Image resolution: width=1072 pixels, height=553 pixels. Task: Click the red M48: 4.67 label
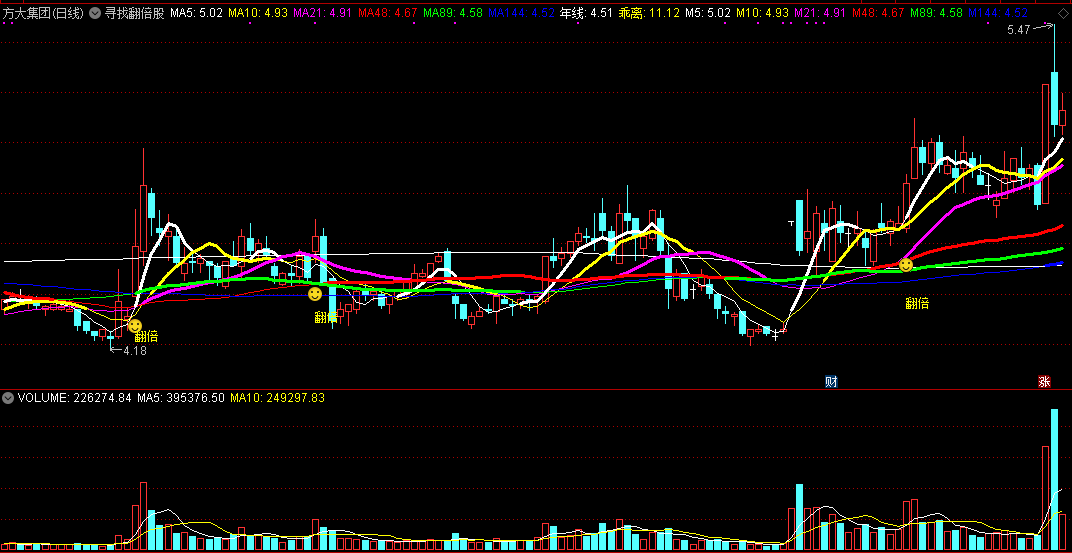tap(879, 12)
